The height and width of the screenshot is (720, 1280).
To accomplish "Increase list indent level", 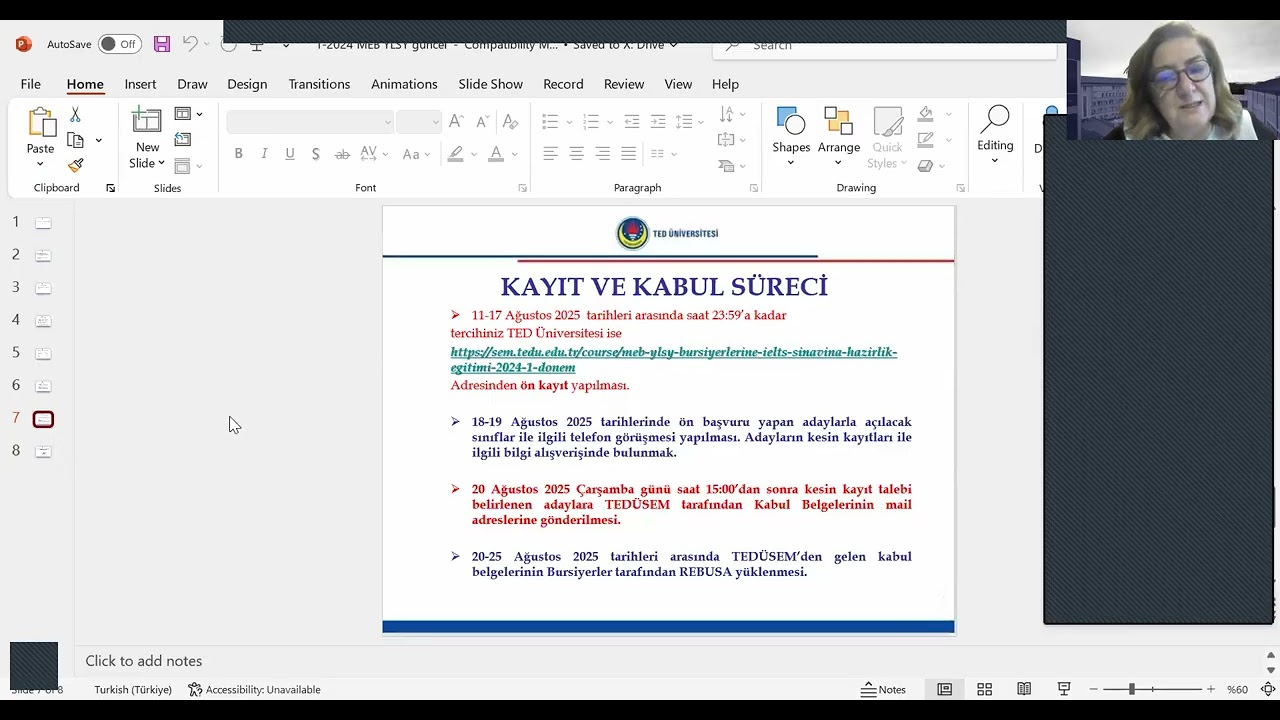I will (x=657, y=122).
